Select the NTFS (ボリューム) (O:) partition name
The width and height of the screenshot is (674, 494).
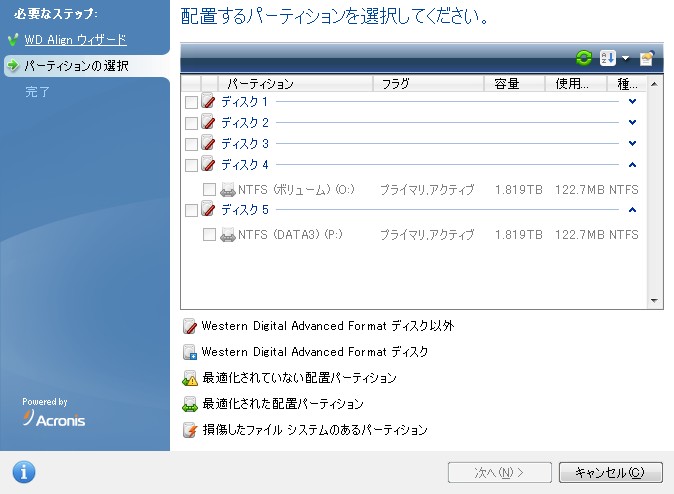296,190
